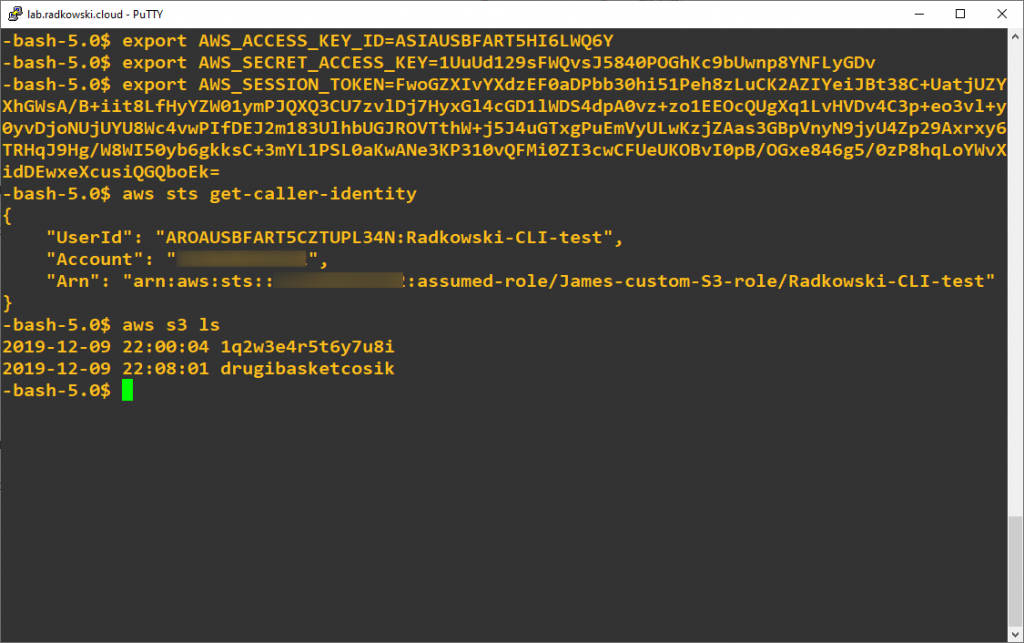The width and height of the screenshot is (1024, 643).
Task: Maximize the PuTTY window
Action: click(960, 14)
